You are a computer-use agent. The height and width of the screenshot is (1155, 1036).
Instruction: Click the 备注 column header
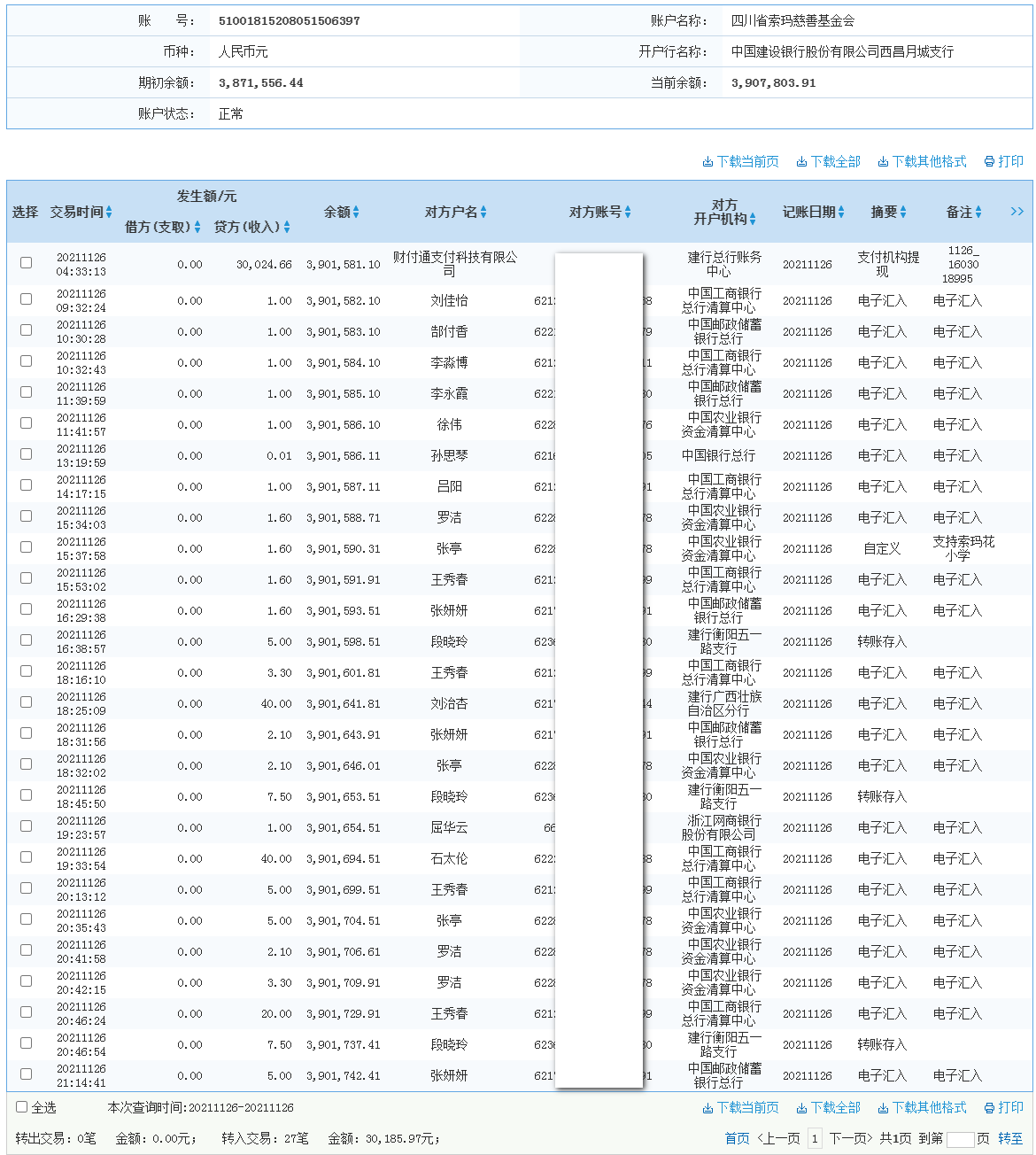[x=960, y=212]
